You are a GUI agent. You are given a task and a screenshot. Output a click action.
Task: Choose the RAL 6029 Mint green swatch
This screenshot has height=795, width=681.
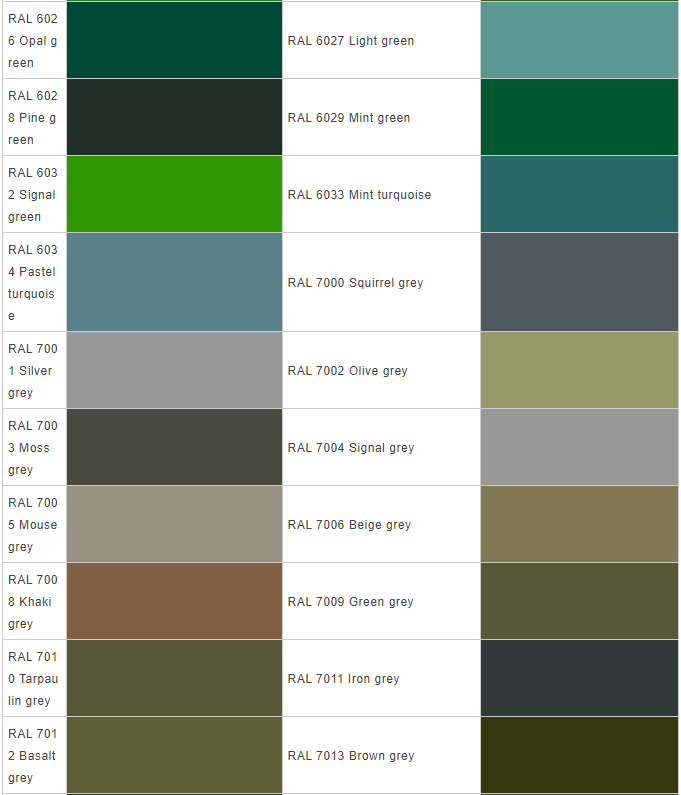pos(579,117)
